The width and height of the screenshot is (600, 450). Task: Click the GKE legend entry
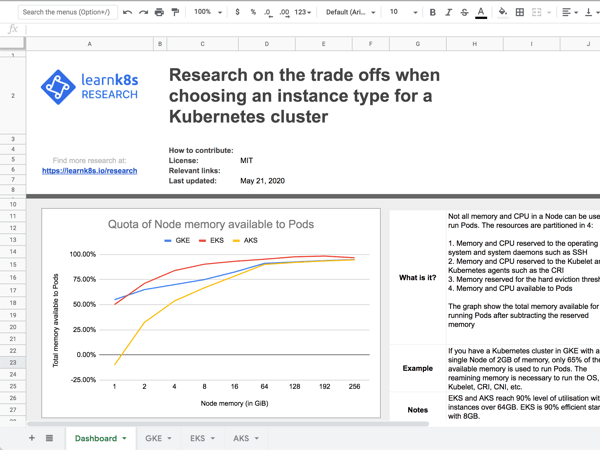[x=177, y=240]
